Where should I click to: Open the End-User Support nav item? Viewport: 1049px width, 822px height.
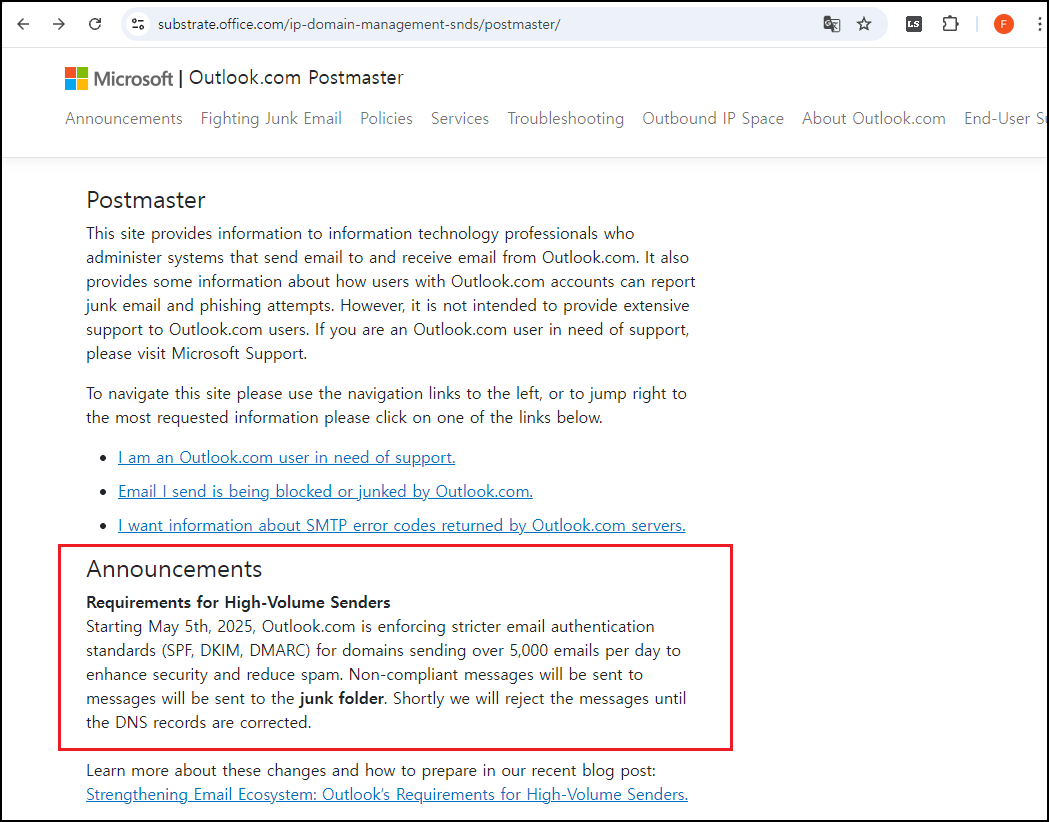click(x=1005, y=118)
